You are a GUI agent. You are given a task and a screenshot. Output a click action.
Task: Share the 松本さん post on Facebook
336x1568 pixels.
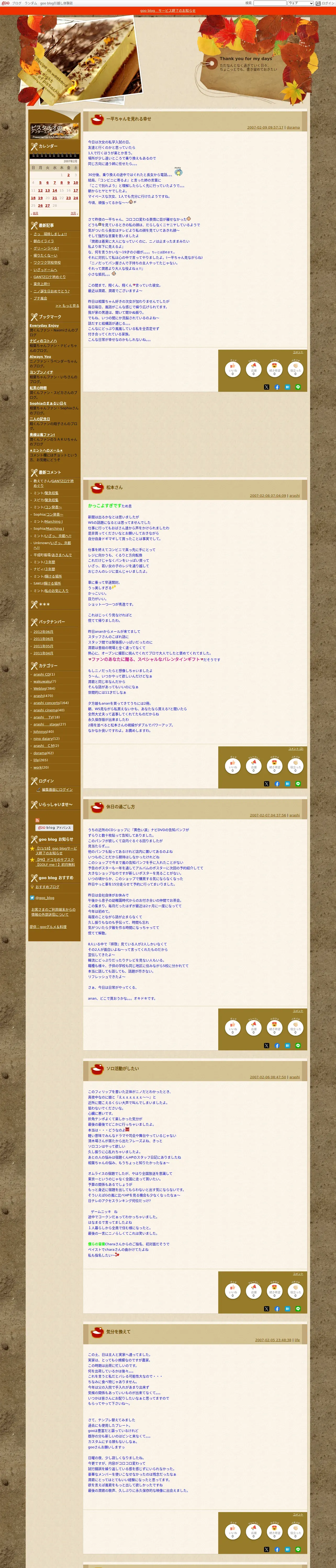(x=277, y=784)
